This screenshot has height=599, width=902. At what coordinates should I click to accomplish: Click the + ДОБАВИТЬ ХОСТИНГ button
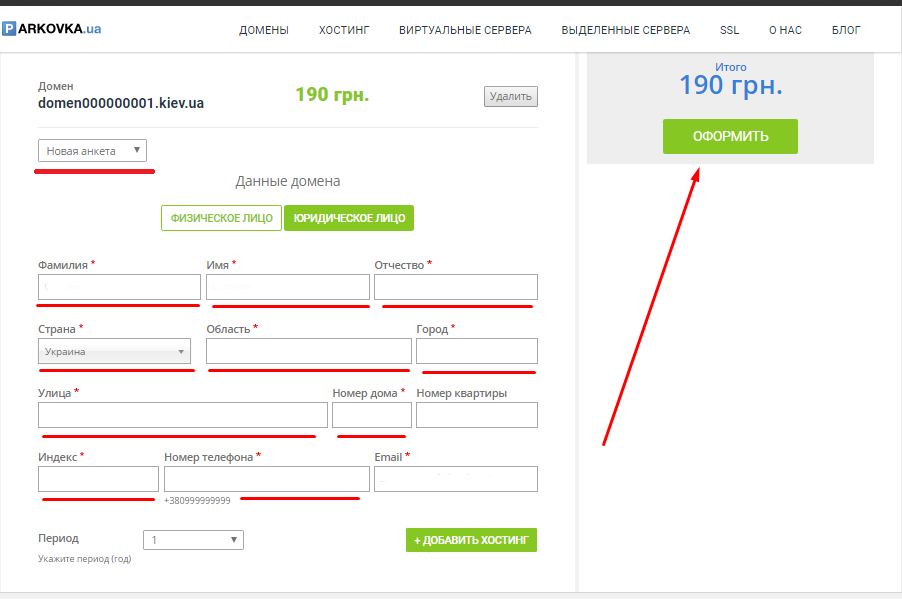click(x=472, y=540)
